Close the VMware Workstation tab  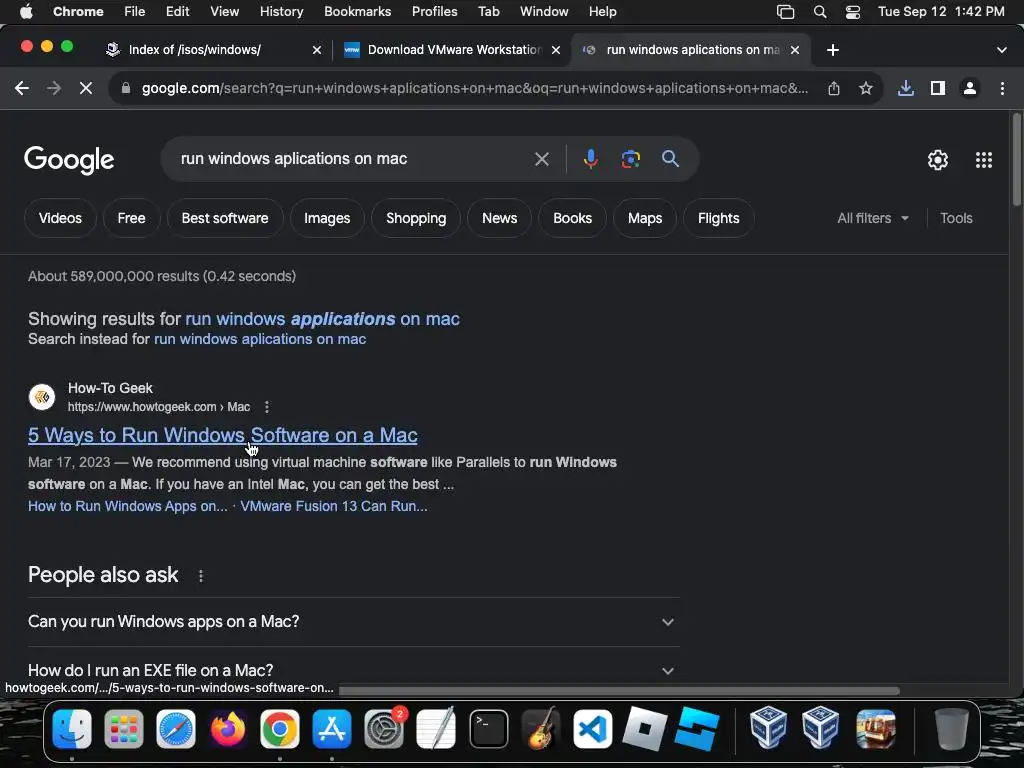556,50
